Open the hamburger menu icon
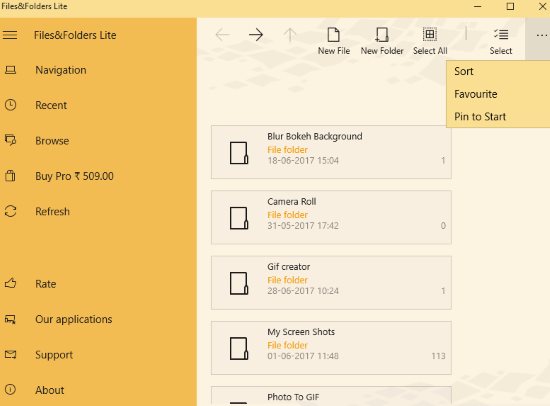The image size is (550, 406). coord(10,35)
